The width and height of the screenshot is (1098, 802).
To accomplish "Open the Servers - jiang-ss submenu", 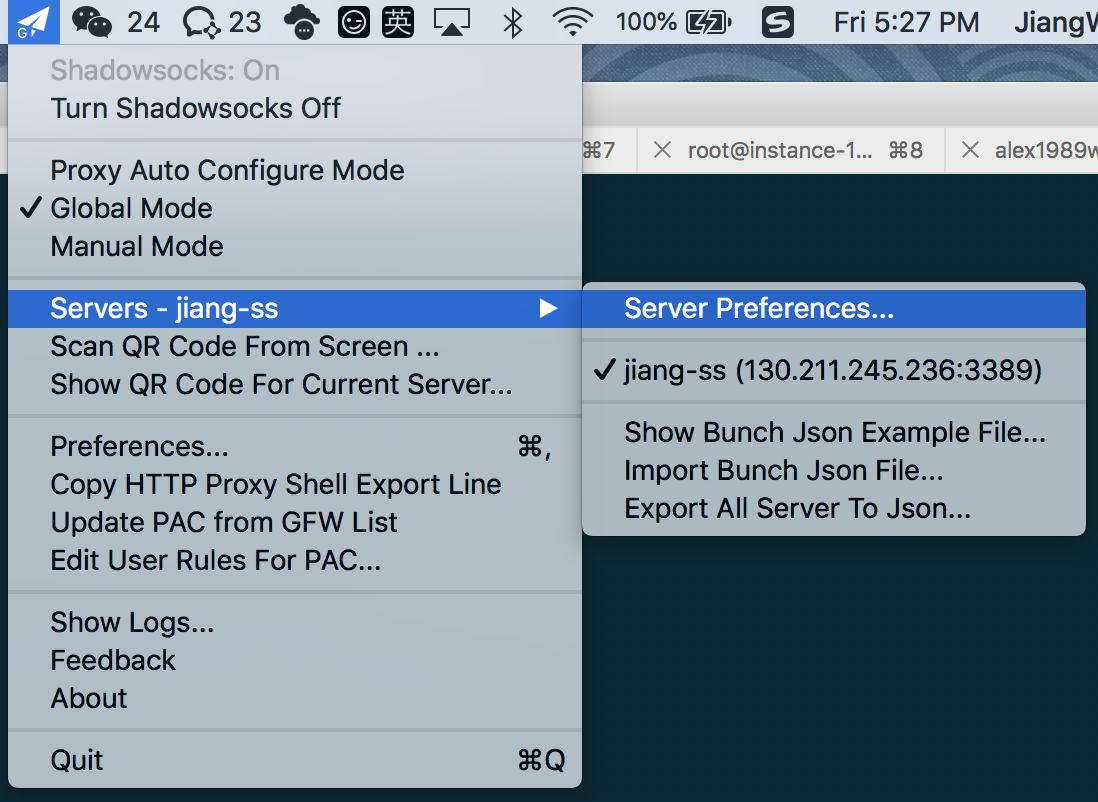I will pos(295,308).
